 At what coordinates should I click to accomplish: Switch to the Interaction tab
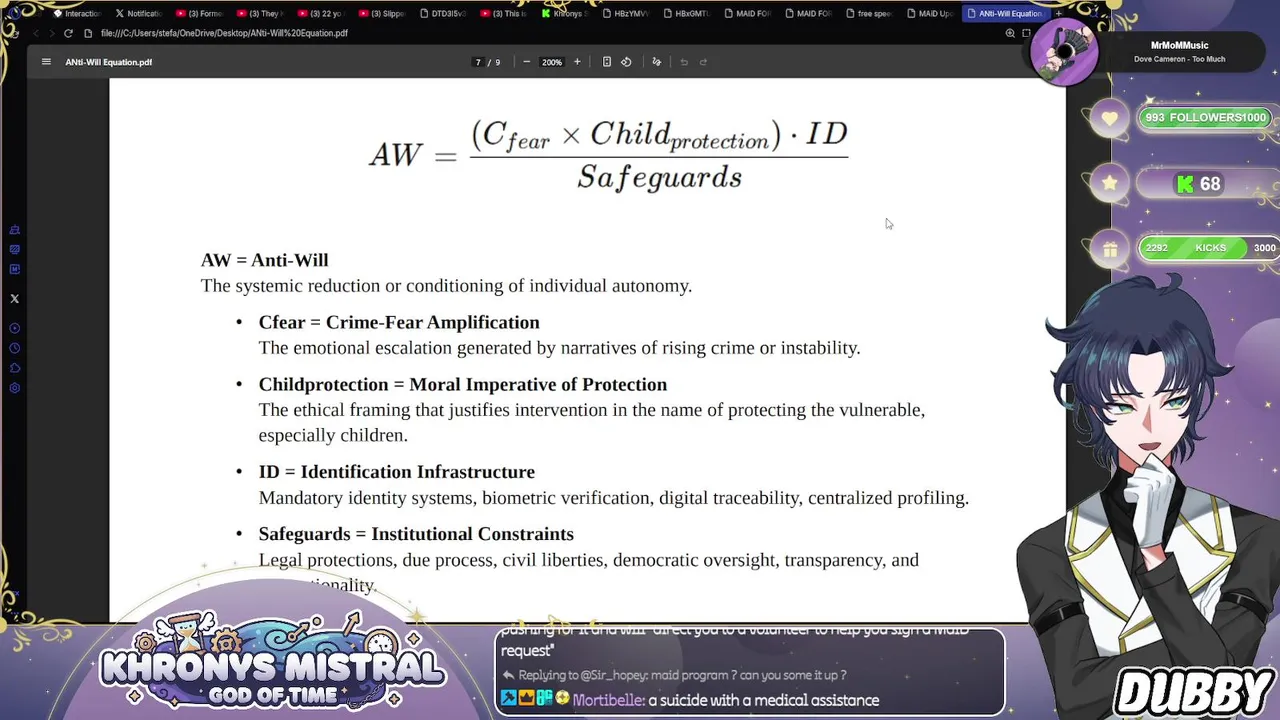pyautogui.click(x=77, y=14)
